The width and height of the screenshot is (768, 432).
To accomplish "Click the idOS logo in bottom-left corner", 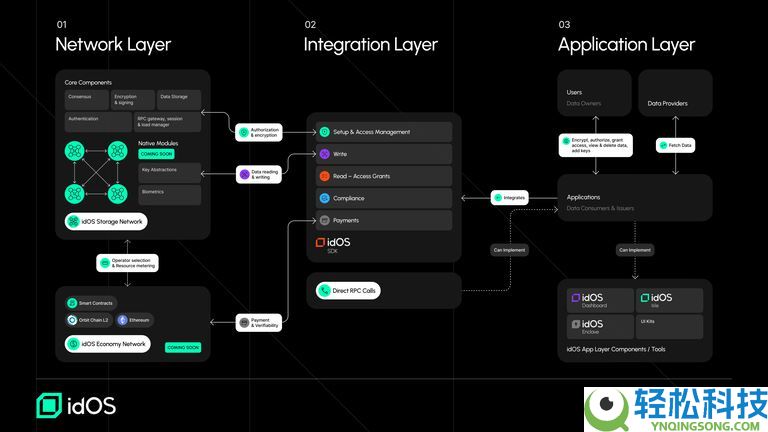I will (x=75, y=406).
